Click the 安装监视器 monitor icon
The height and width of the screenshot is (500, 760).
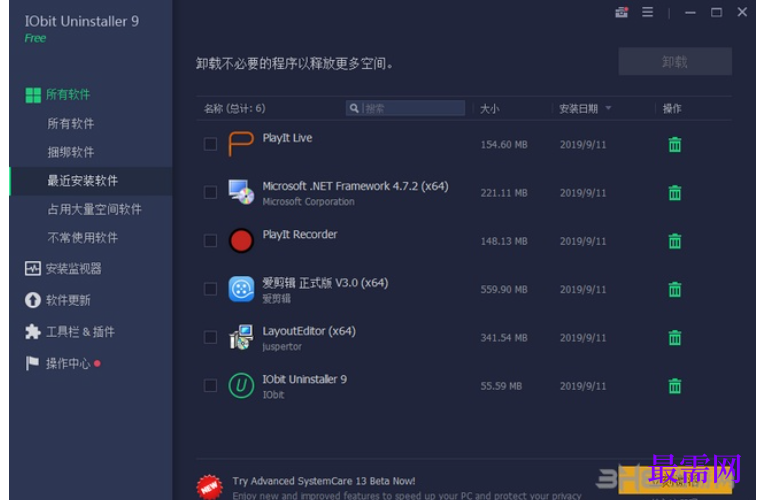coord(32,268)
